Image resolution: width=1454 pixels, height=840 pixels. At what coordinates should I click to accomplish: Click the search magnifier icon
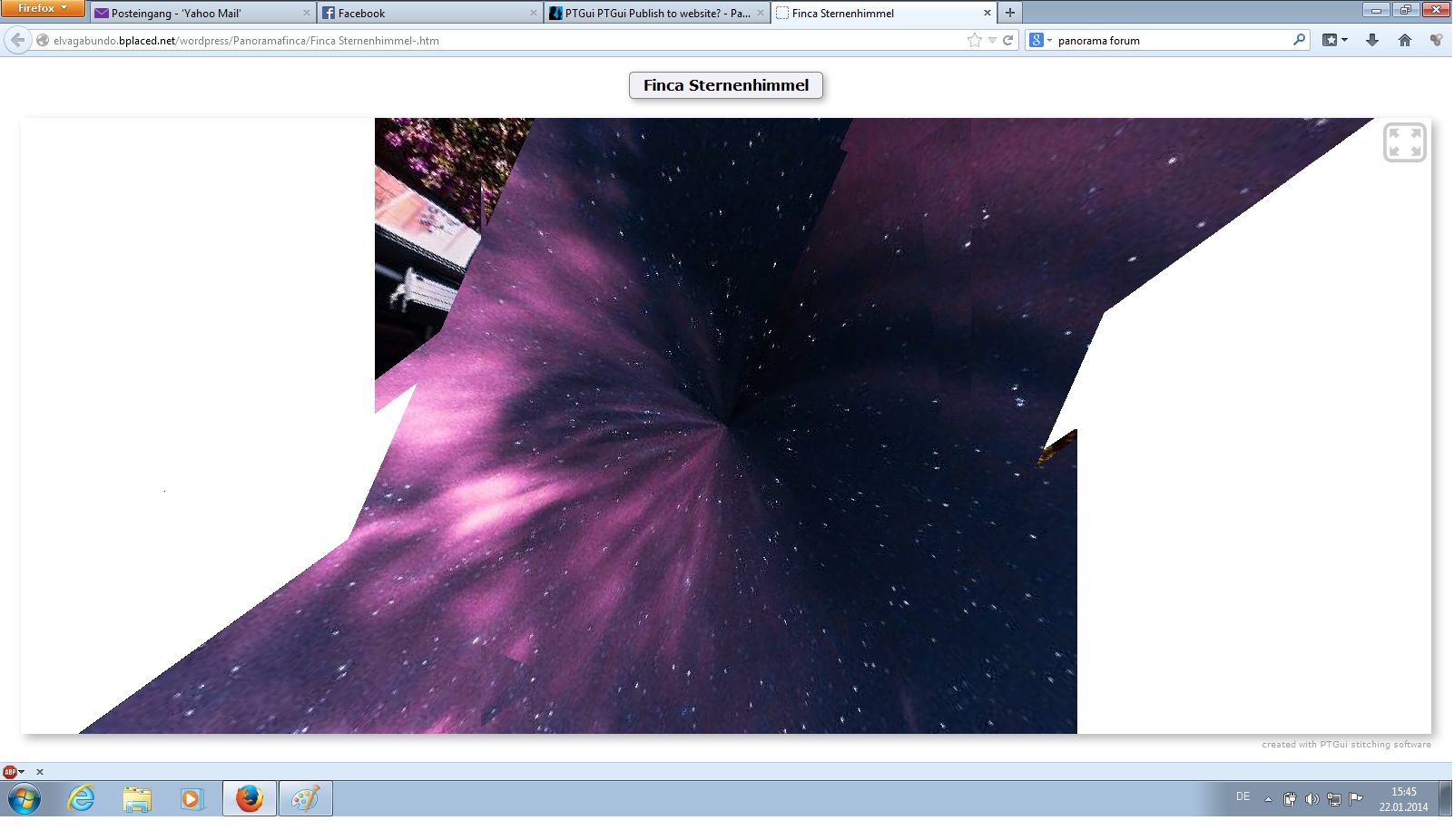[1299, 40]
